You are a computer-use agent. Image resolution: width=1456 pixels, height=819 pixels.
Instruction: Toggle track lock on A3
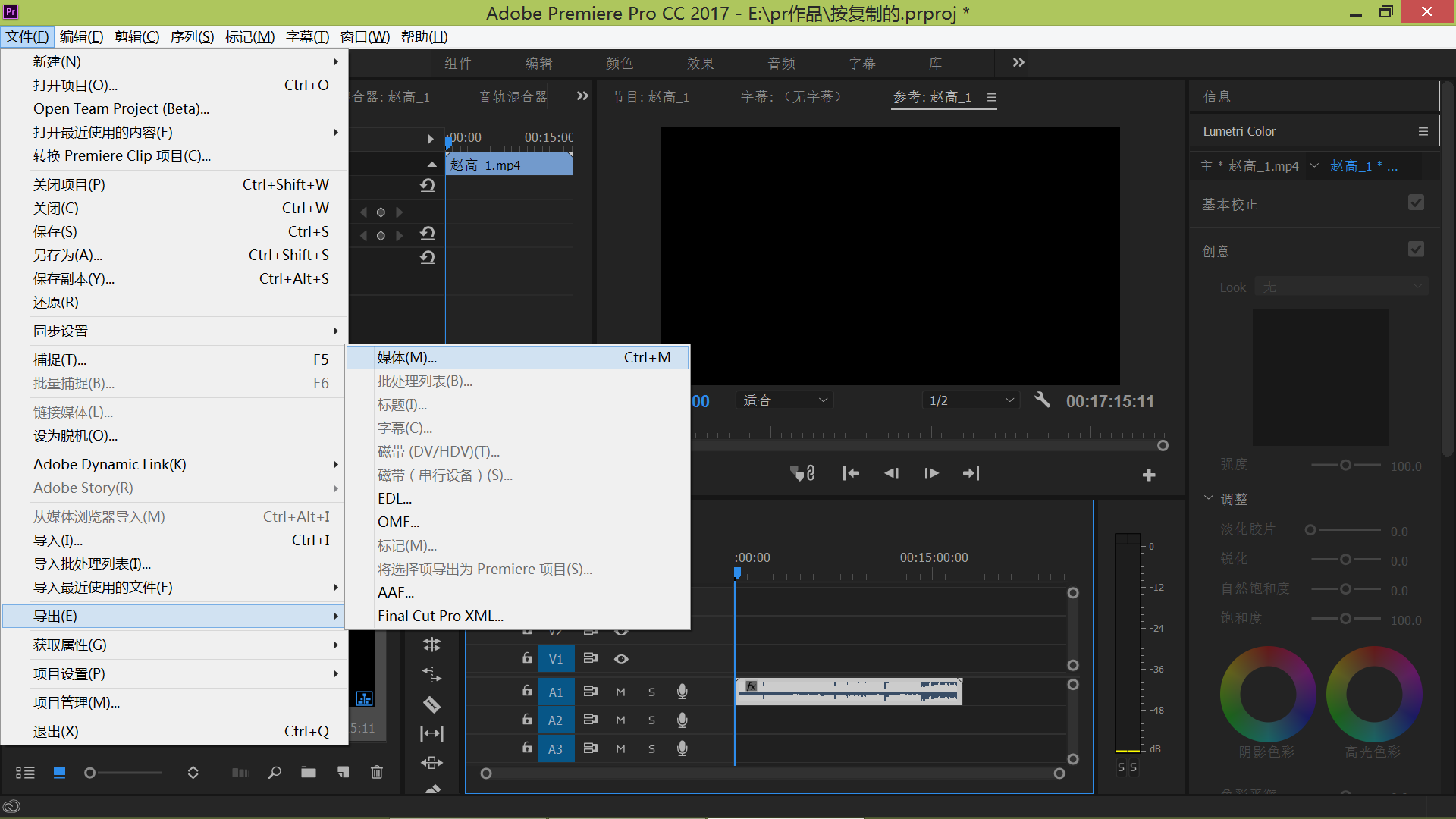coord(527,747)
